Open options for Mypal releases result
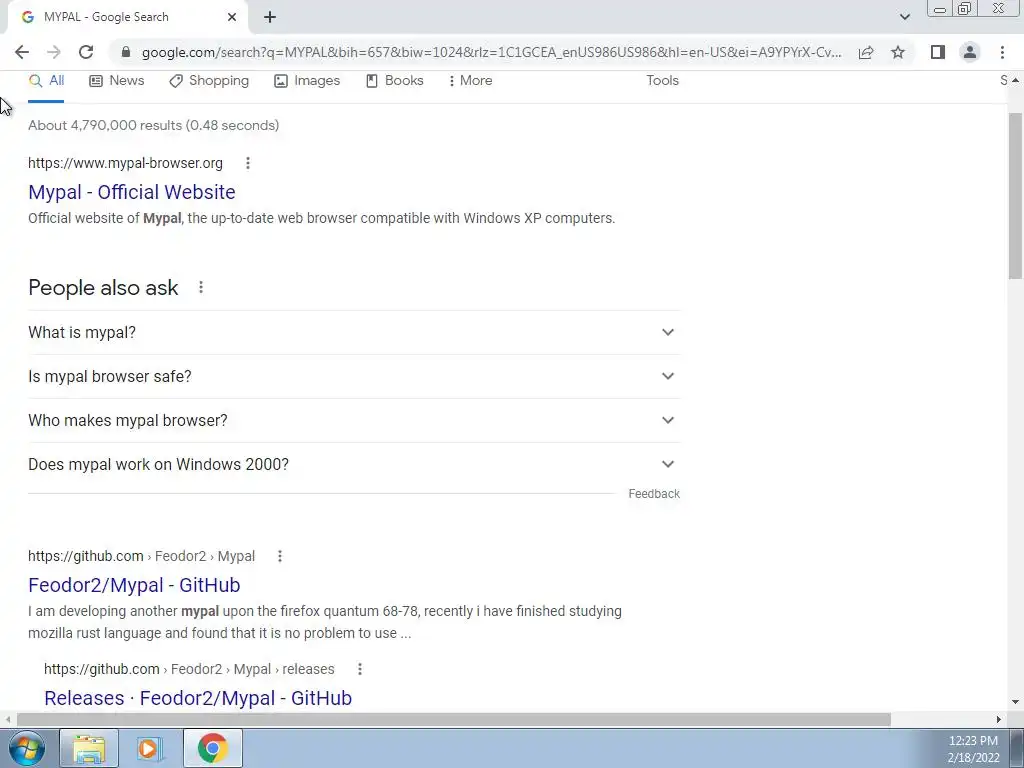The height and width of the screenshot is (768, 1024). [x=360, y=669]
